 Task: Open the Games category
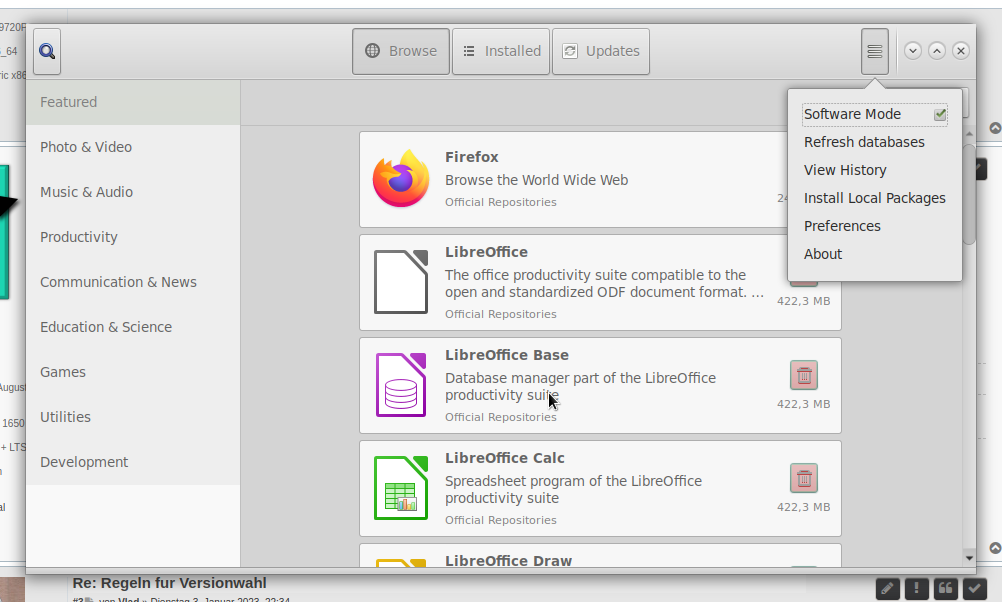pos(63,372)
